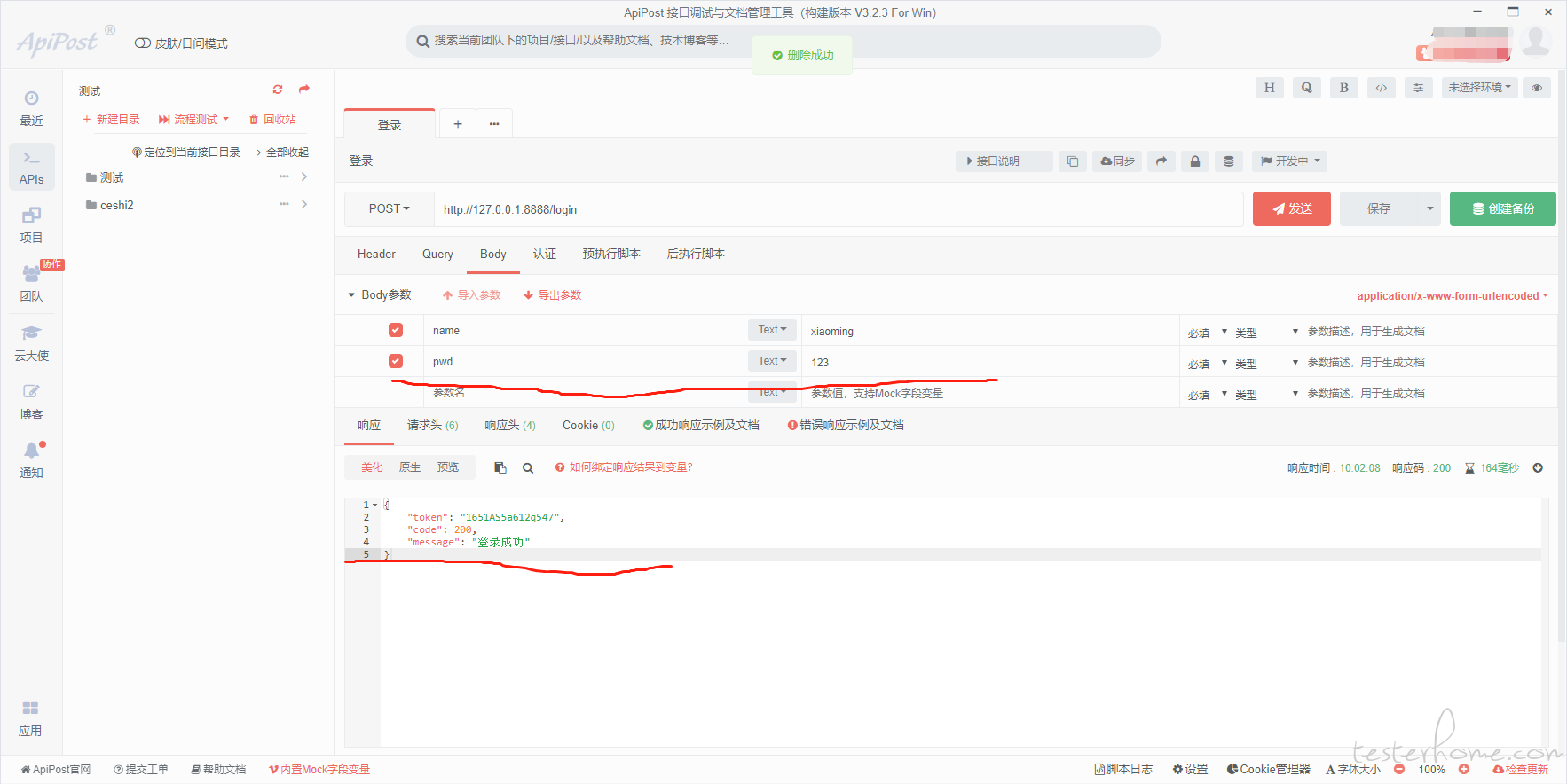The height and width of the screenshot is (784, 1567).
Task: Copy the response using copy icon
Action: pos(500,468)
